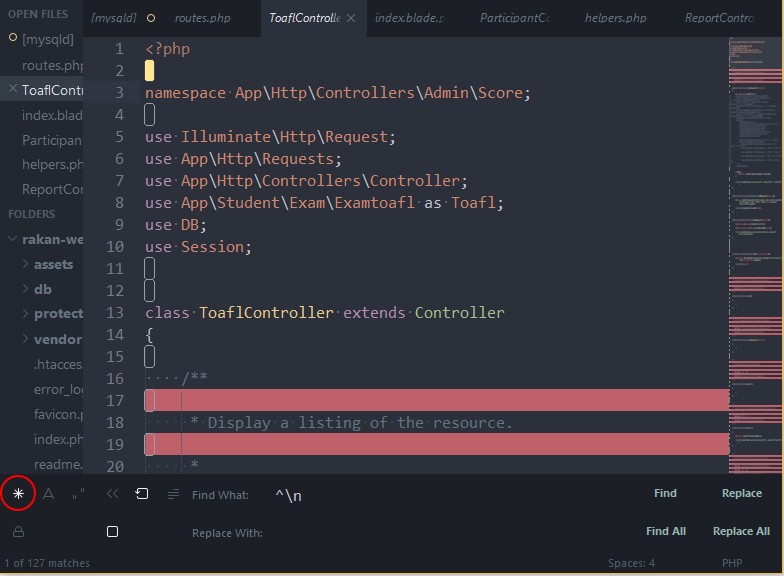The width and height of the screenshot is (784, 576).
Task: Close the ToaflController tab
Action: tap(351, 18)
